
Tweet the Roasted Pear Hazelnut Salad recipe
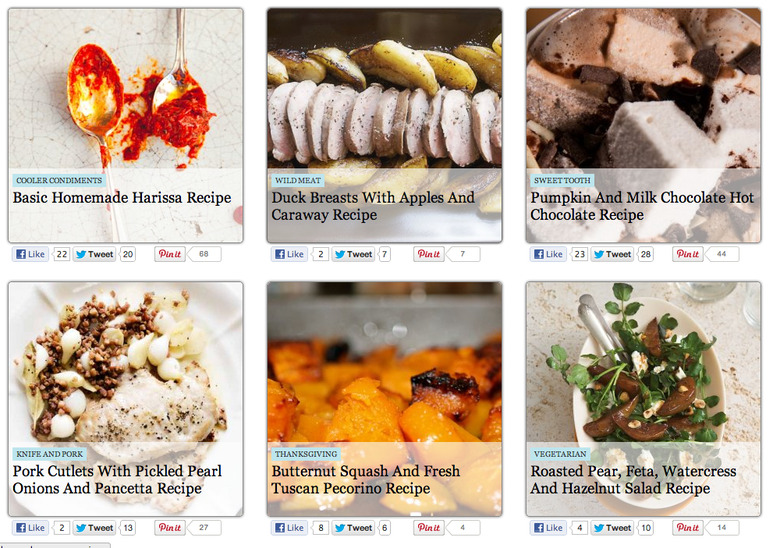pos(612,528)
